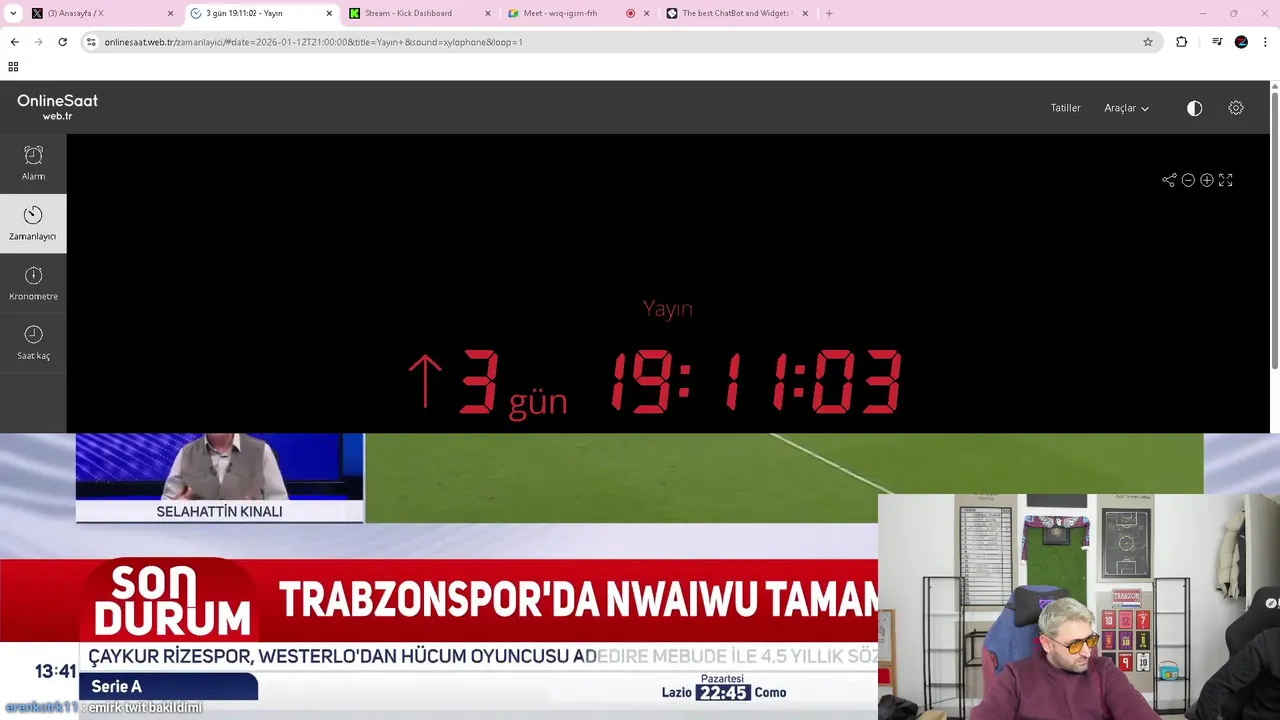This screenshot has width=1280, height=720.
Task: View site information icon in address bar
Action: click(x=91, y=42)
